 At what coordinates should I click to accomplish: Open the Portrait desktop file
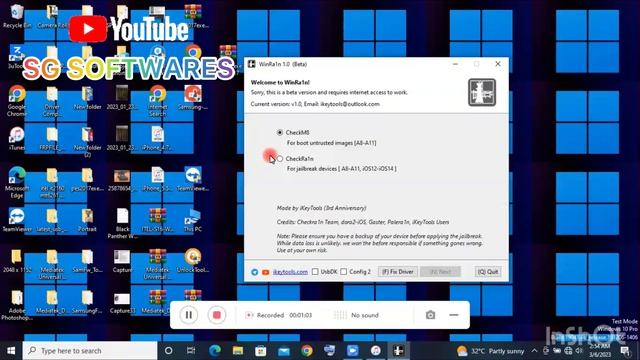[87, 220]
